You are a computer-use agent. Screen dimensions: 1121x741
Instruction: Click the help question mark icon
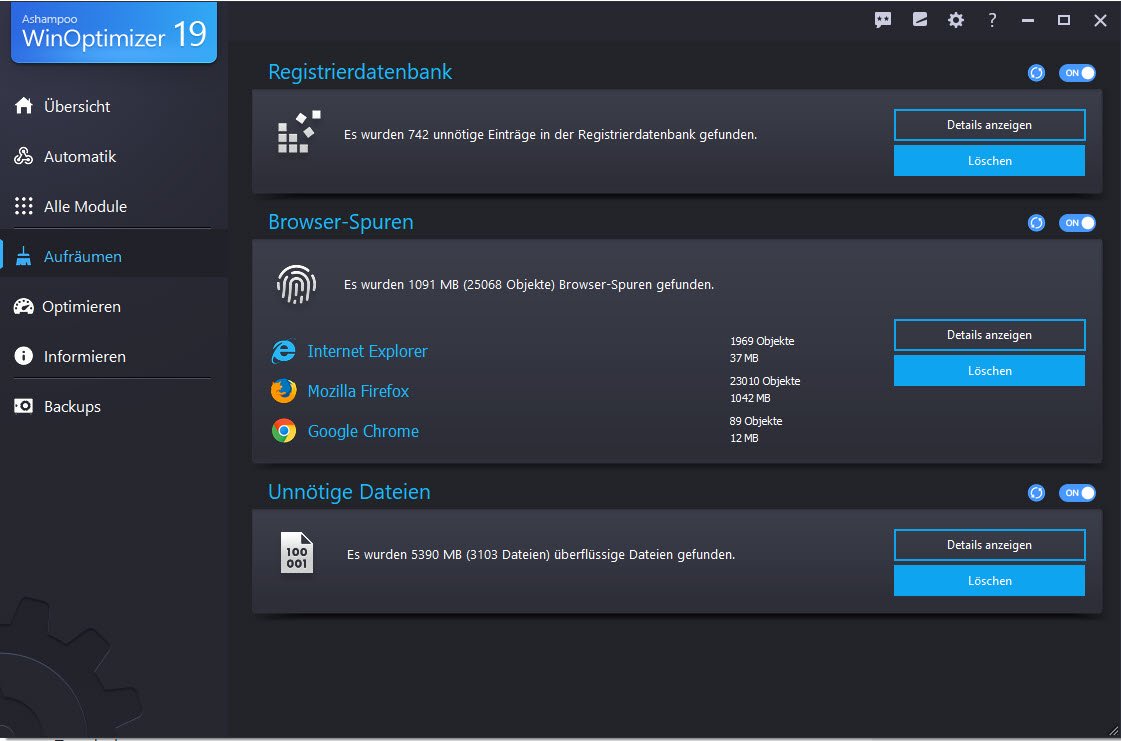tap(992, 20)
